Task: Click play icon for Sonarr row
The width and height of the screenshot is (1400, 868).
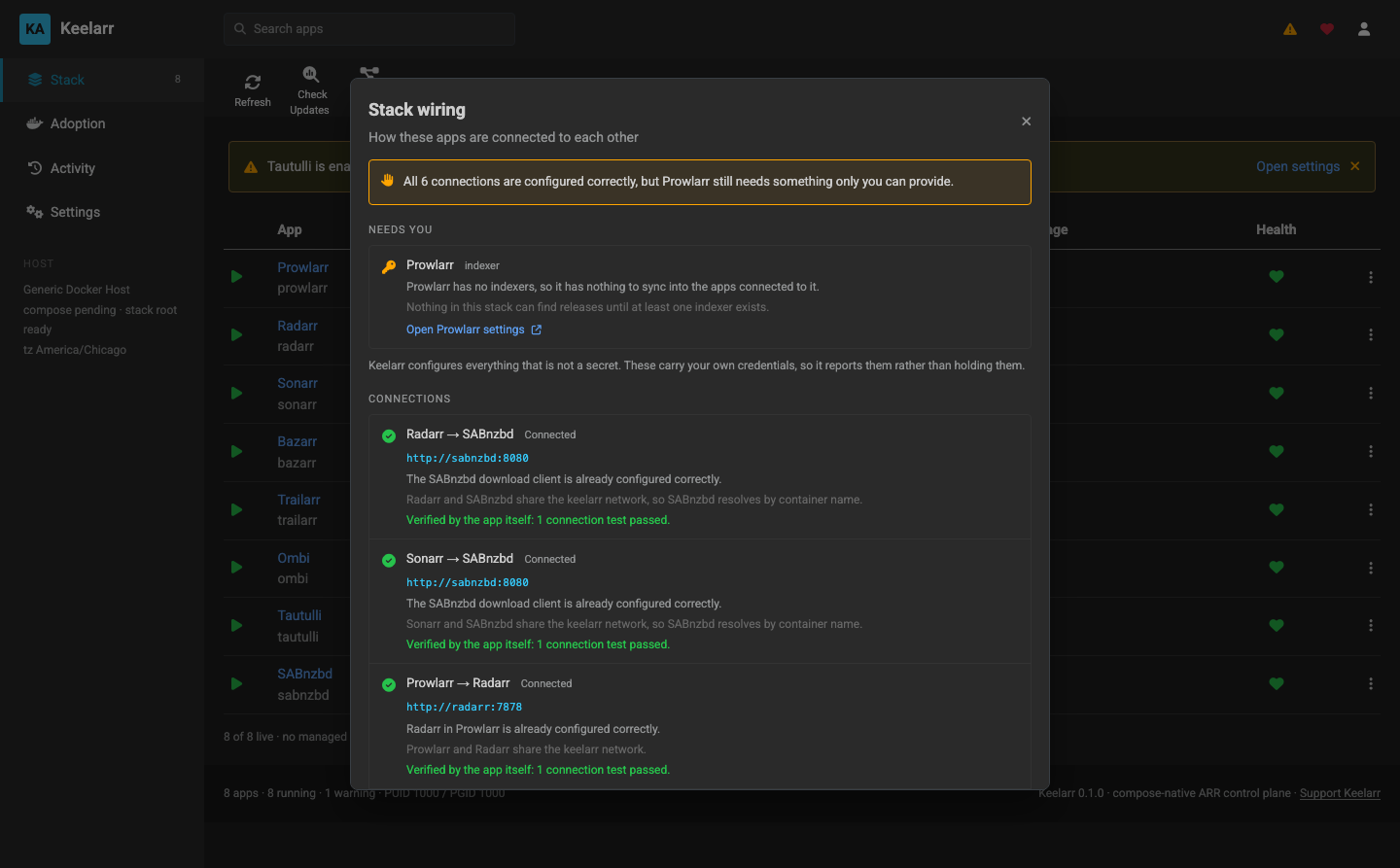Action: (236, 394)
